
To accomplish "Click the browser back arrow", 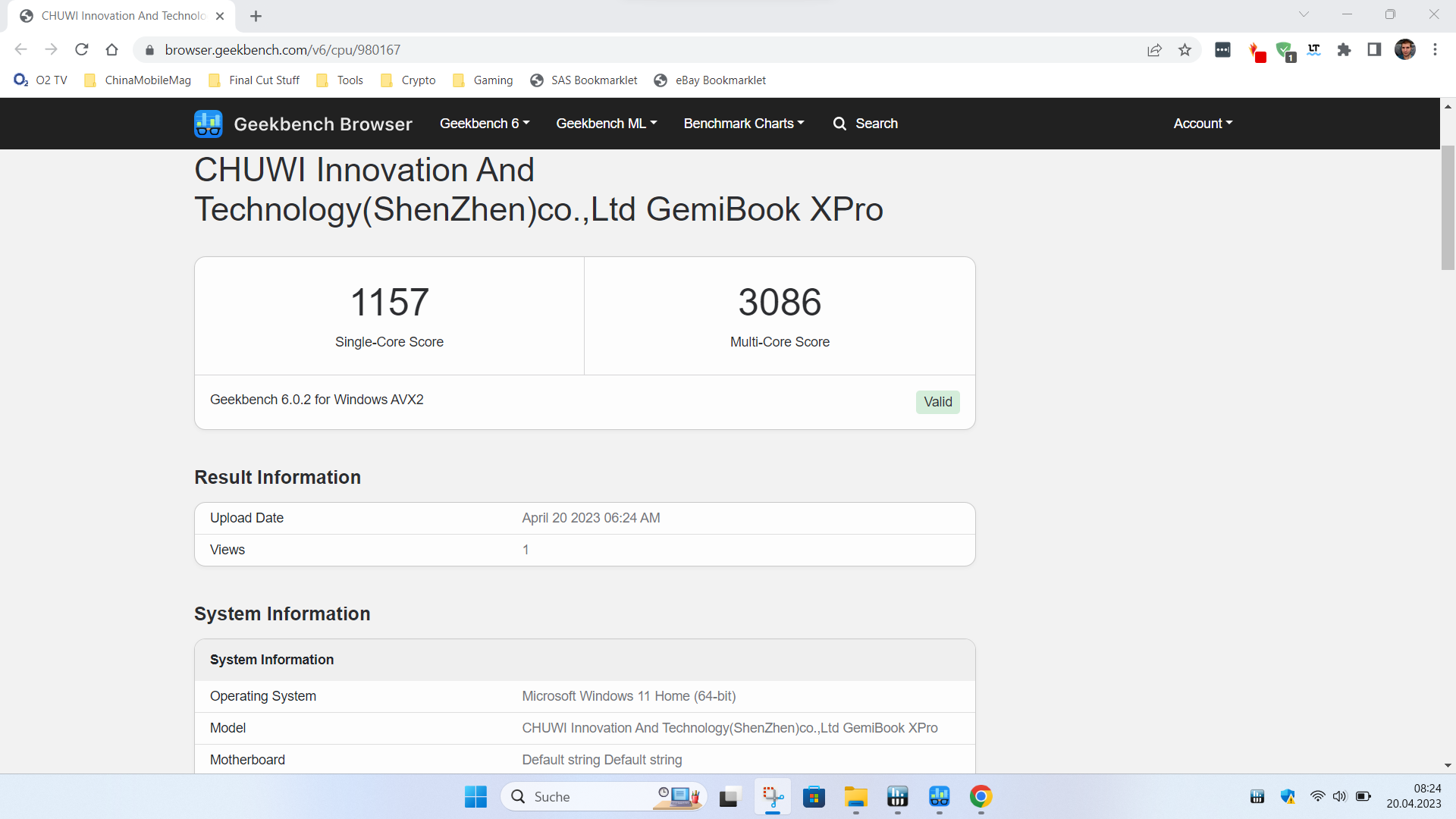I will pos(20,50).
